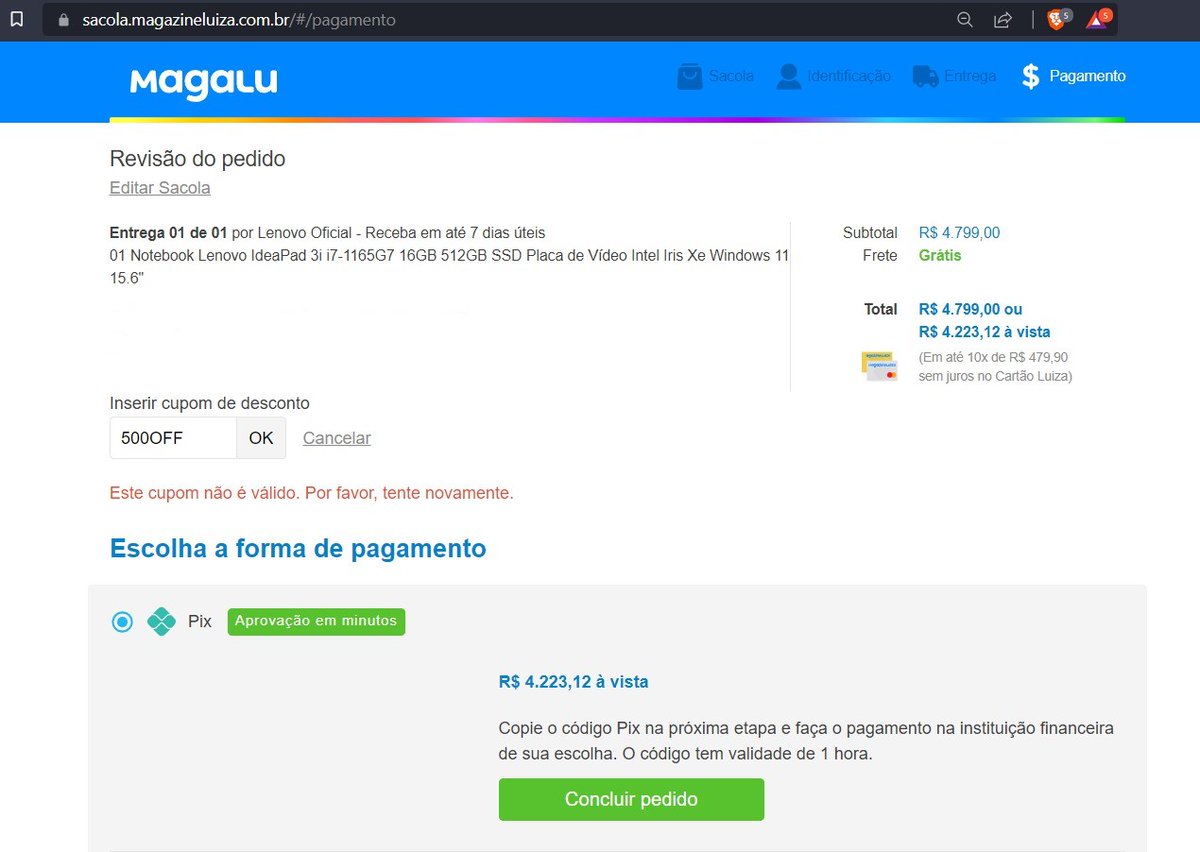This screenshot has height=852, width=1200.
Task: Open the Sacola shopping bag icon
Action: click(x=689, y=75)
